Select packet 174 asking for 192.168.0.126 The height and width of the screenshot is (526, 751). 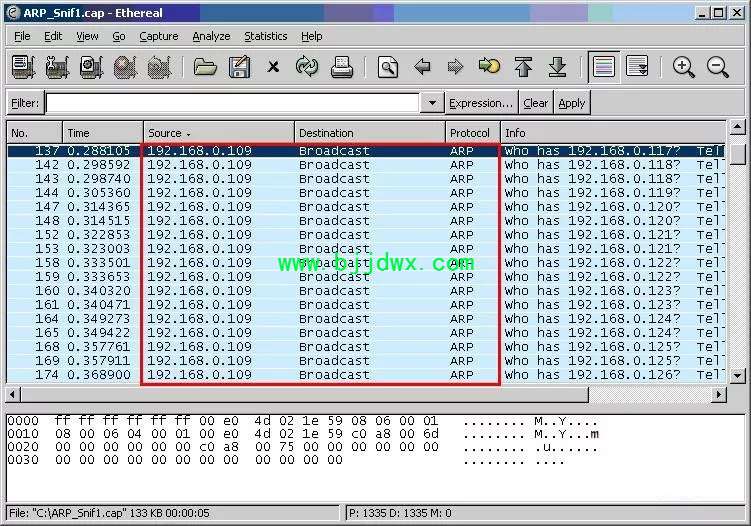click(x=366, y=375)
